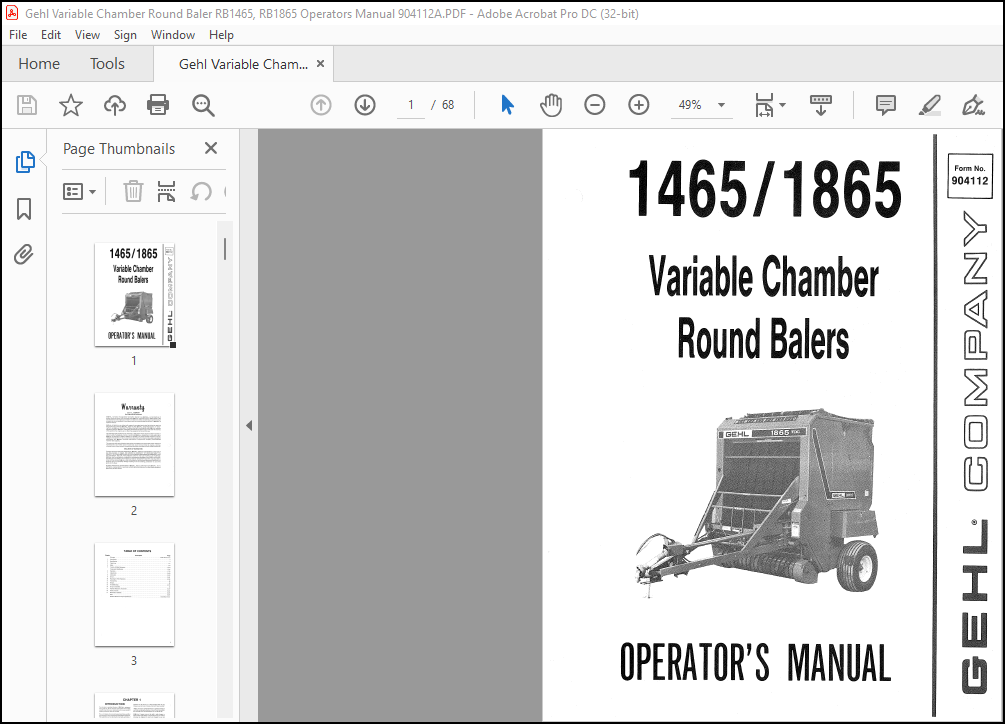Screen dimensions: 1005x724
Task: Open the zoom level 49% dropdown
Action: (x=721, y=105)
